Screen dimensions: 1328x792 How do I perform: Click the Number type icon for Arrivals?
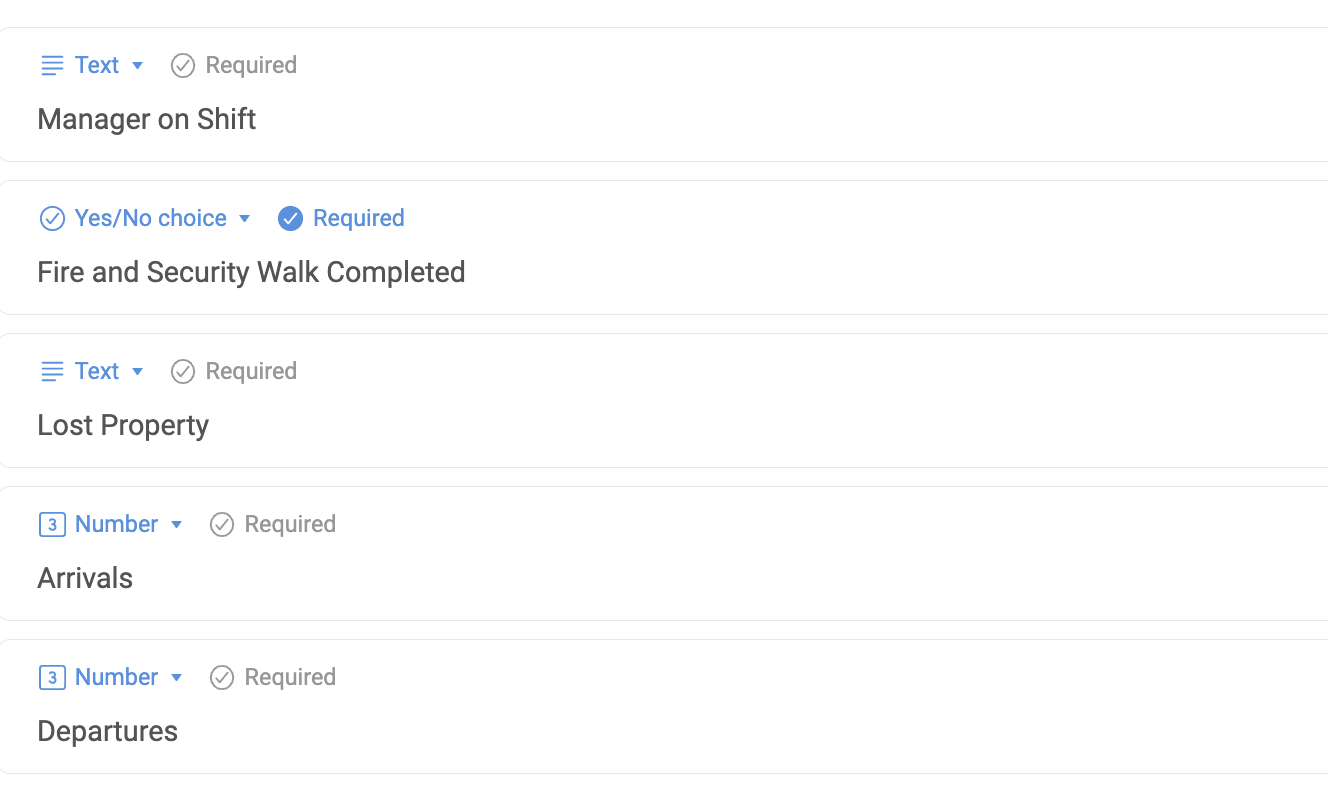pyautogui.click(x=52, y=525)
